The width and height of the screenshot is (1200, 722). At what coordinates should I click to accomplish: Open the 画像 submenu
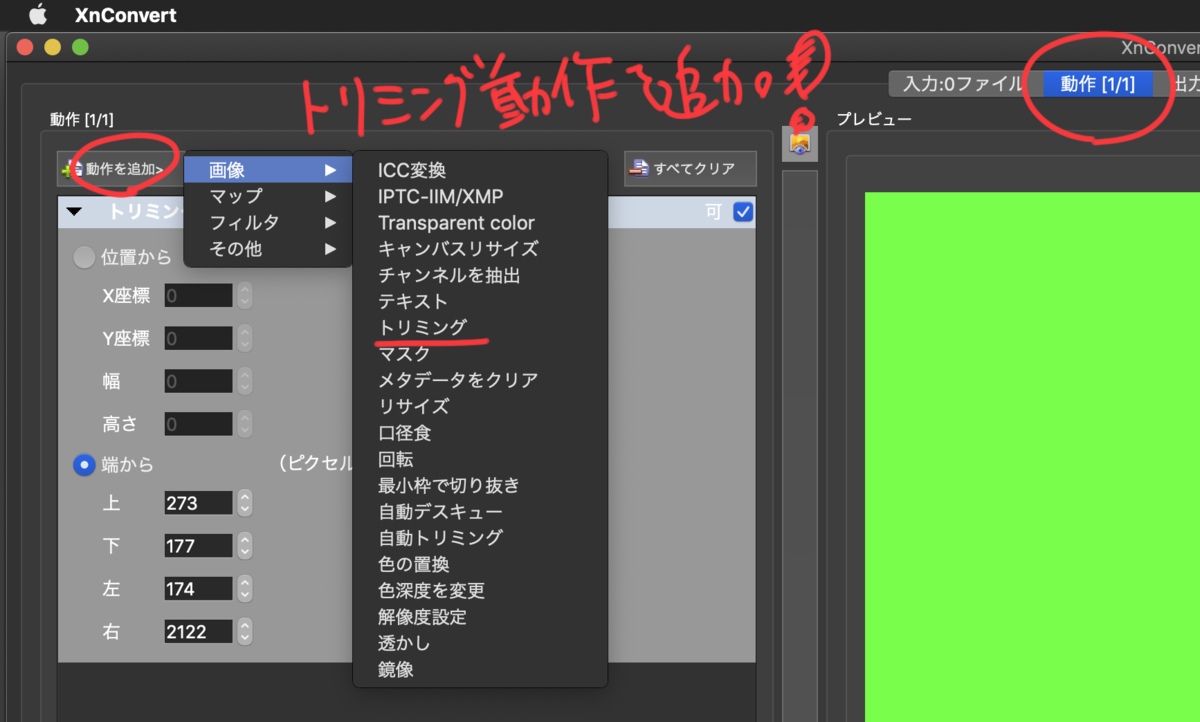(268, 171)
